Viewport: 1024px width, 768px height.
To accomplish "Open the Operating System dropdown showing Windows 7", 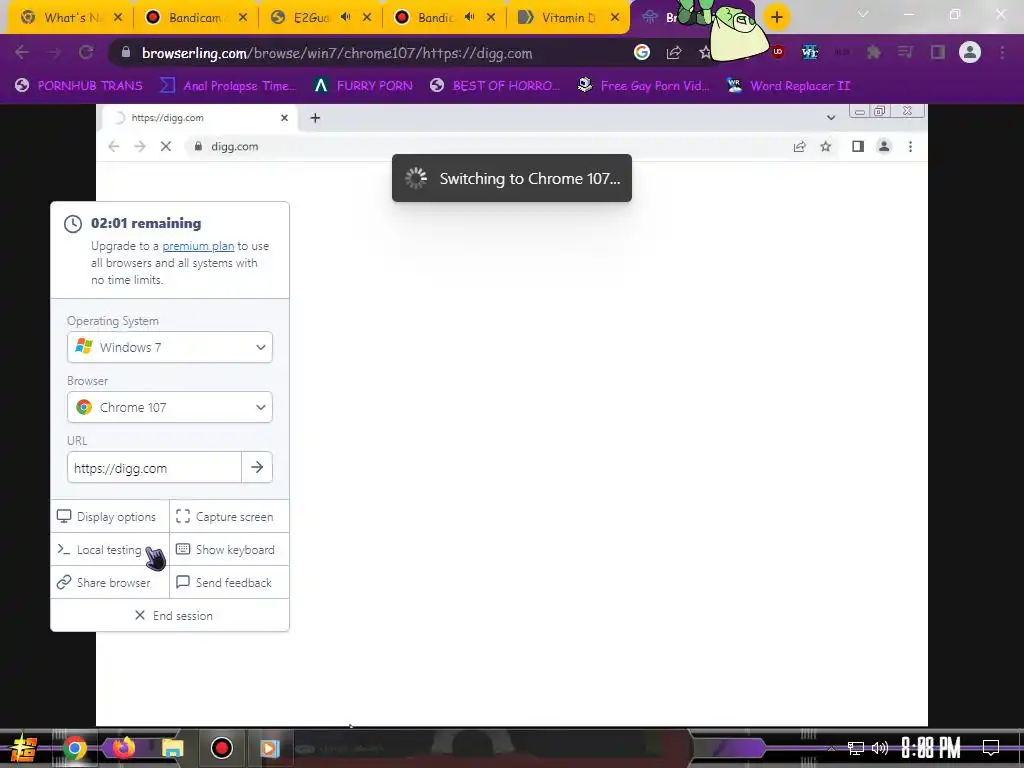I will [170, 347].
